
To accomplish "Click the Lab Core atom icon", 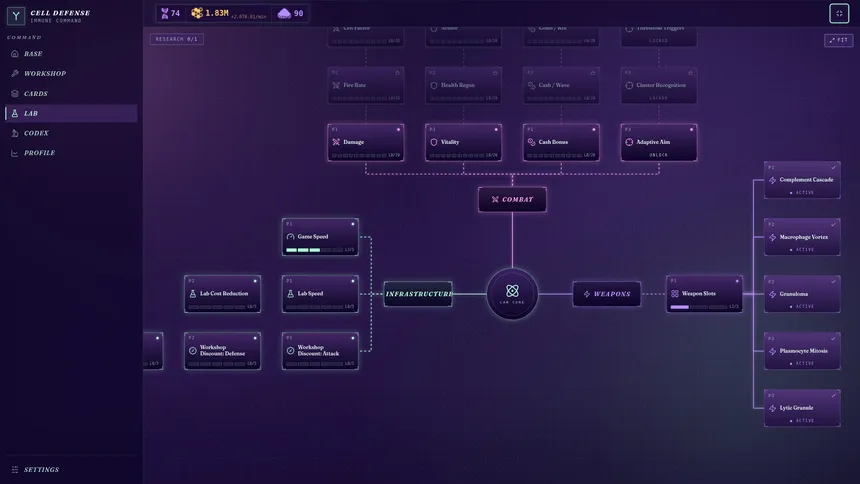I will pyautogui.click(x=512, y=291).
